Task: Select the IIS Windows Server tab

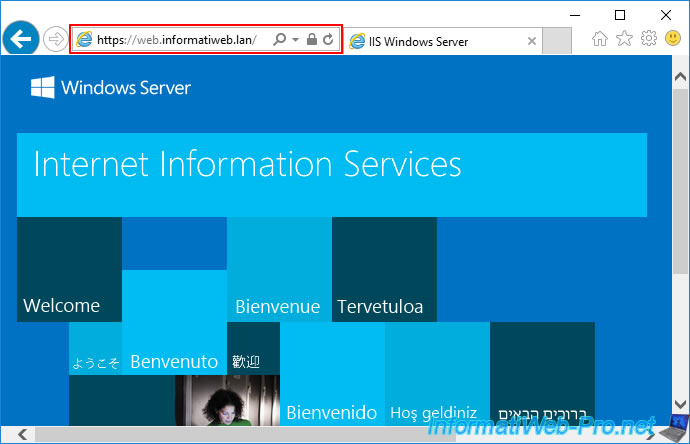Action: coord(442,41)
